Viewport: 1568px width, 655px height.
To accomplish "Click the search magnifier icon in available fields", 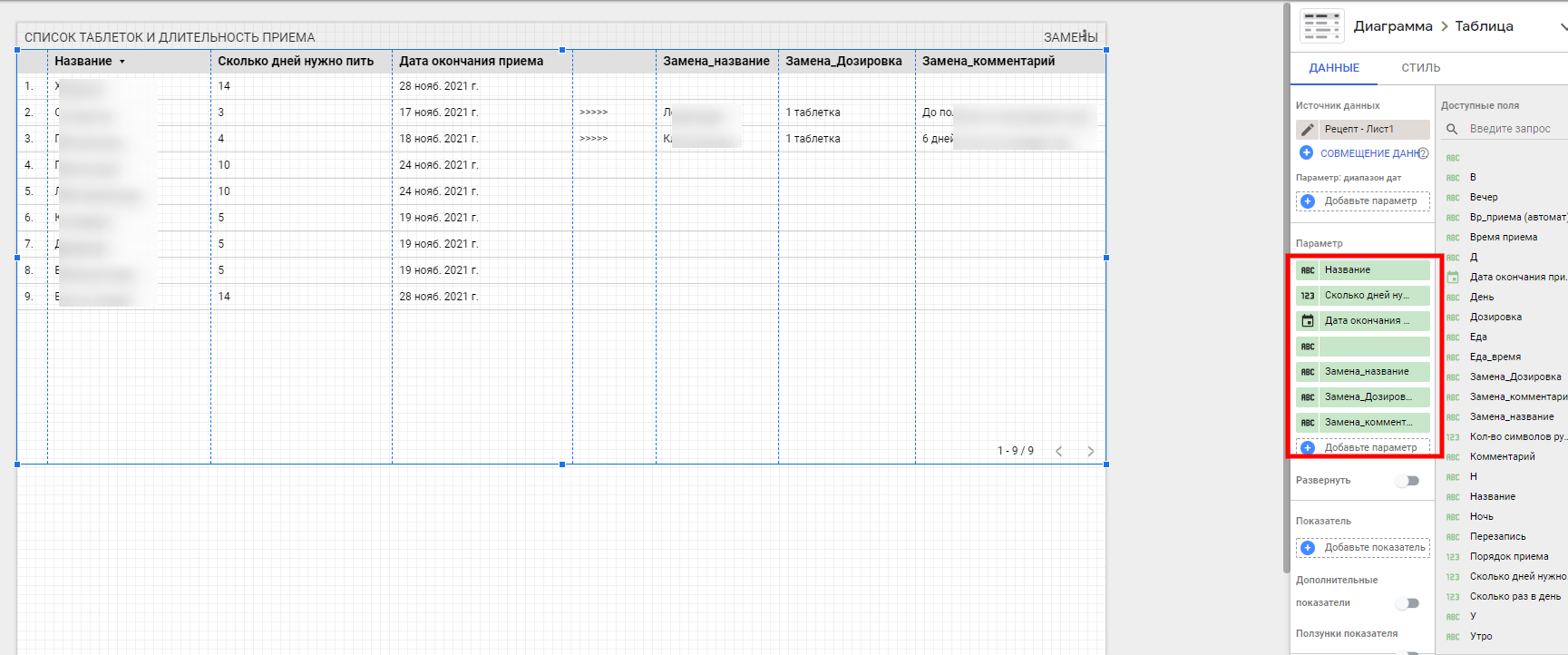I will click(x=1452, y=129).
